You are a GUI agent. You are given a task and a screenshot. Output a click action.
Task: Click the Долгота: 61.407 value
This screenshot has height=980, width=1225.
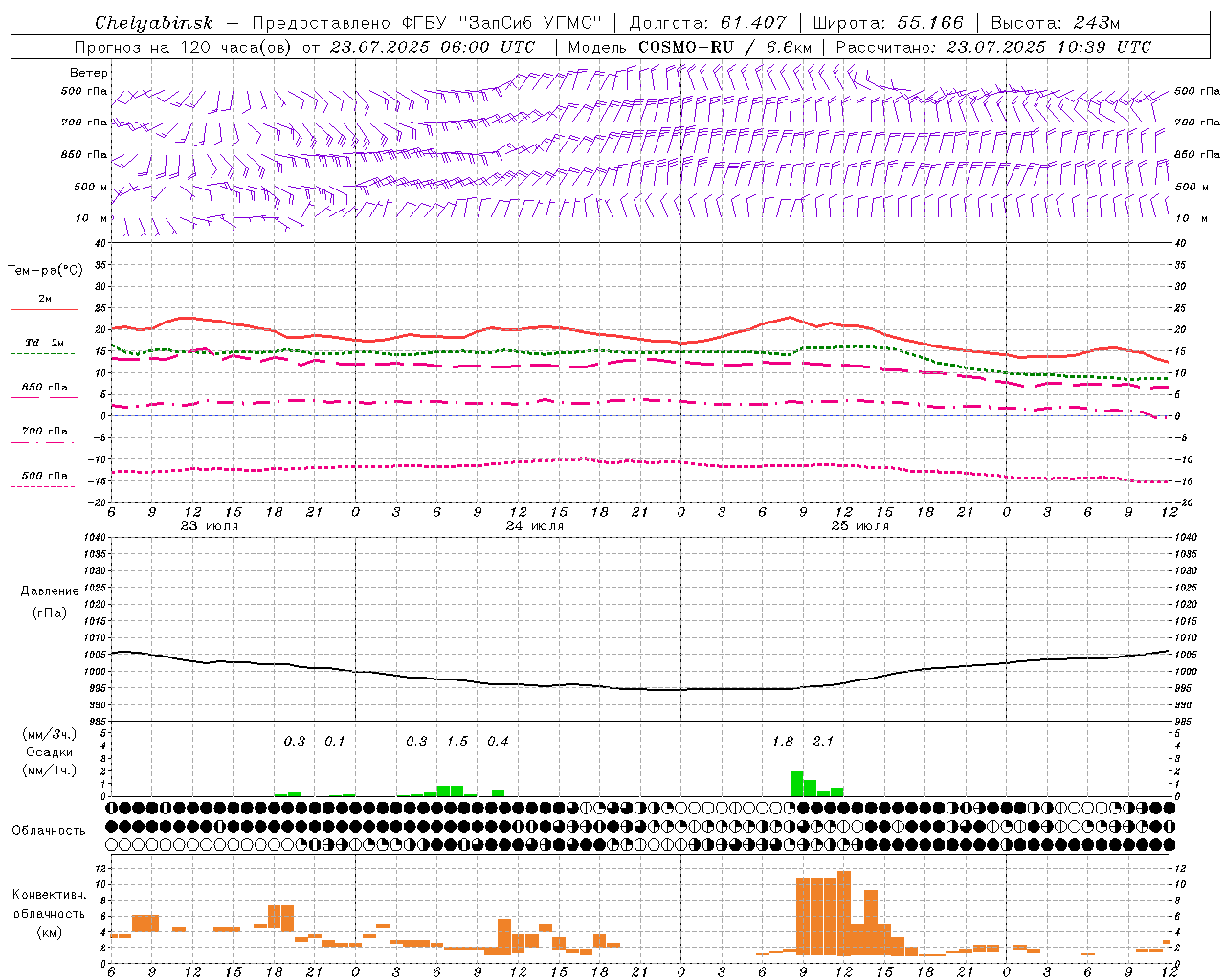pyautogui.click(x=707, y=23)
